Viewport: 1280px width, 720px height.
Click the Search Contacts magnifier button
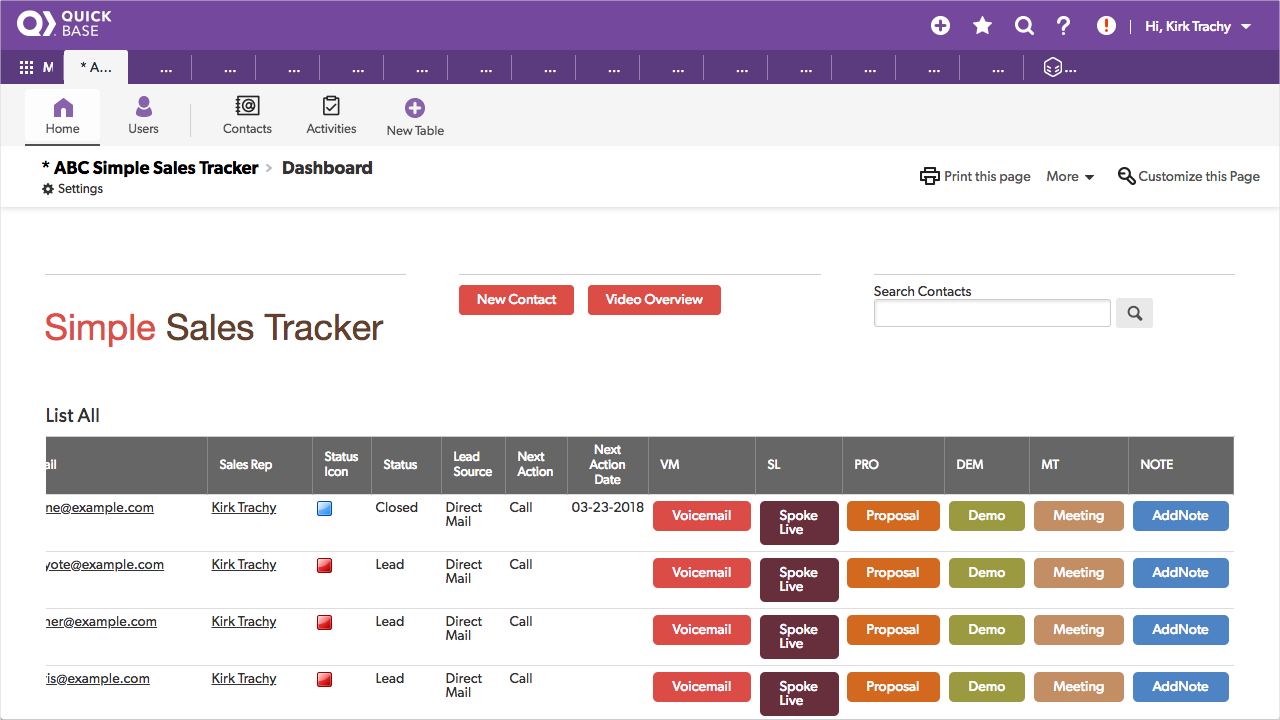[x=1135, y=313]
